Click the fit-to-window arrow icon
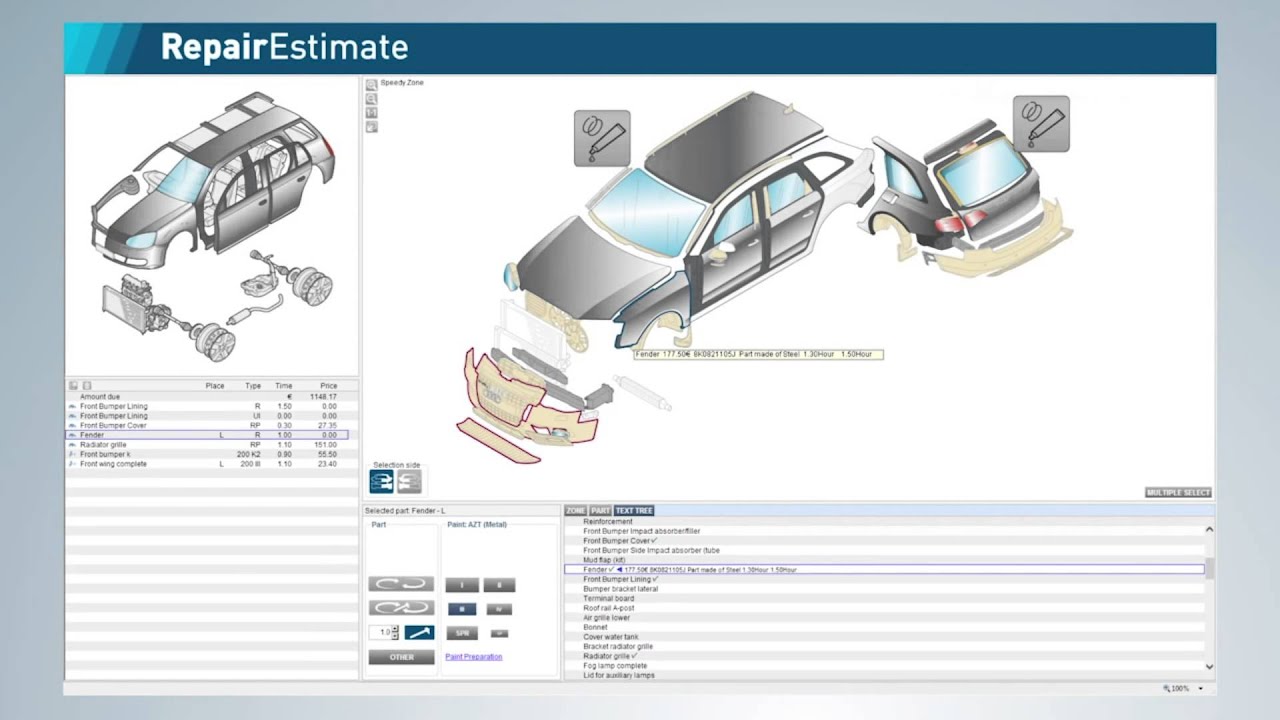The image size is (1280, 720). pyautogui.click(x=371, y=127)
